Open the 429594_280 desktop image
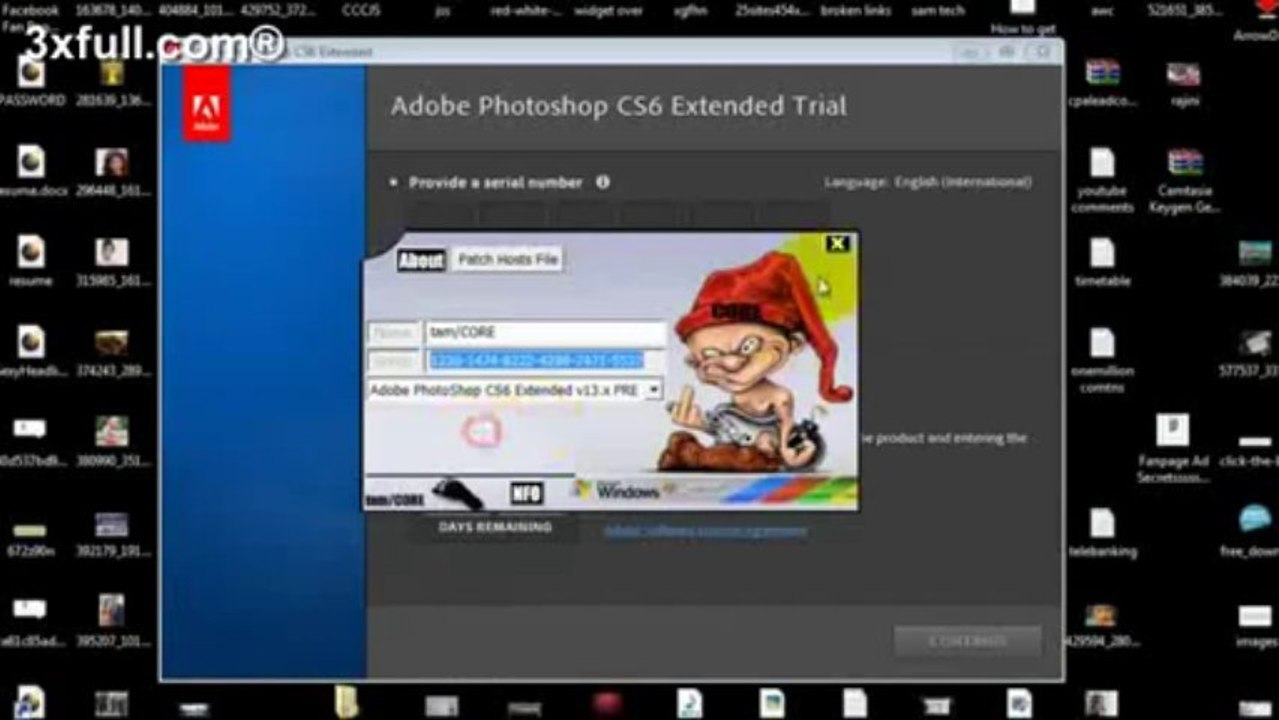The width and height of the screenshot is (1279, 720). click(1100, 624)
